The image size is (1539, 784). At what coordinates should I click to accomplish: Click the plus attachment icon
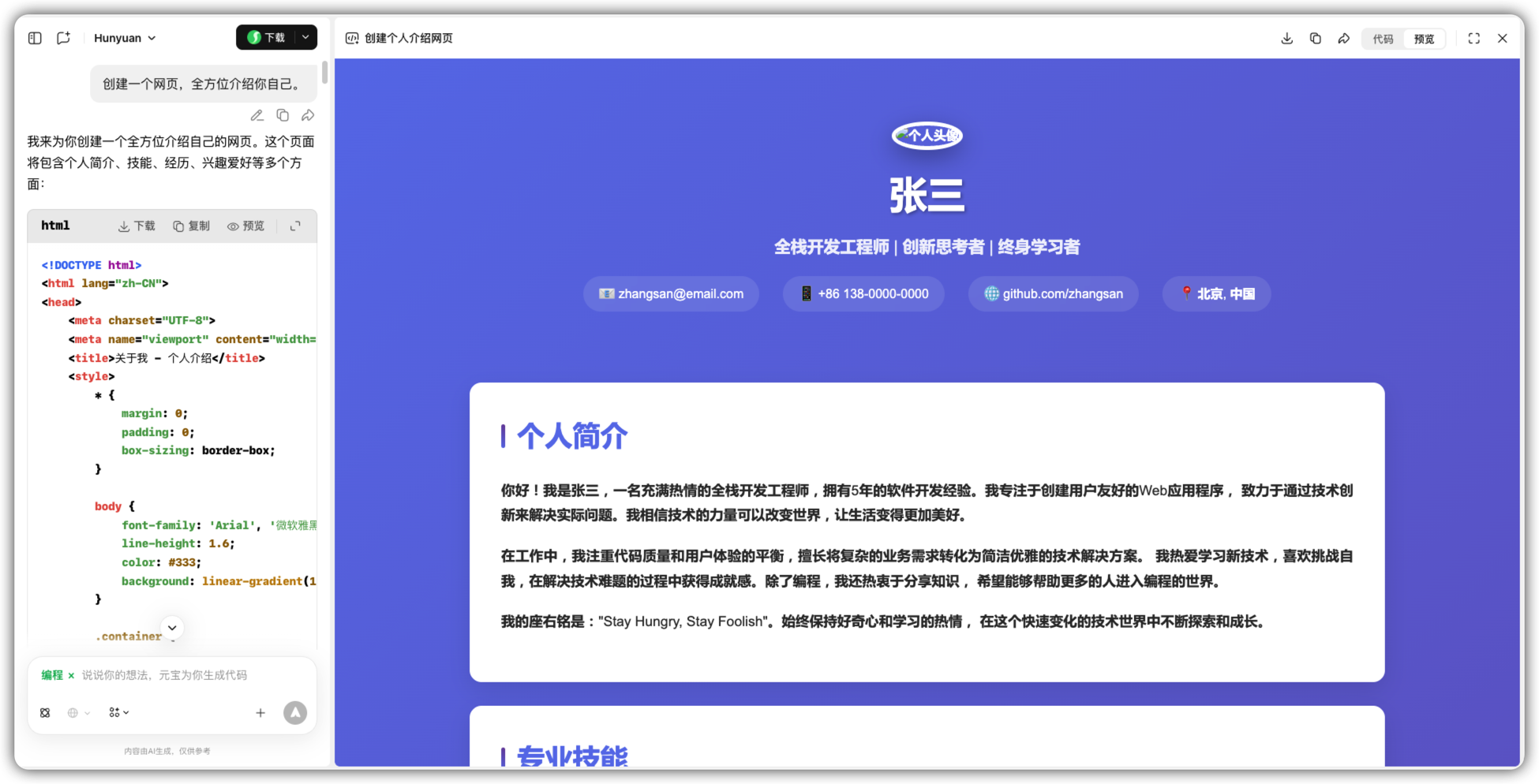pos(260,713)
